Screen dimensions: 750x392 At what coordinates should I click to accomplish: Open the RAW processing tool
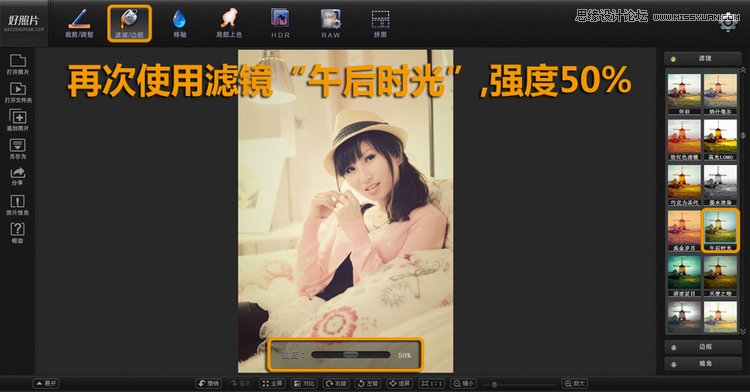(x=331, y=23)
